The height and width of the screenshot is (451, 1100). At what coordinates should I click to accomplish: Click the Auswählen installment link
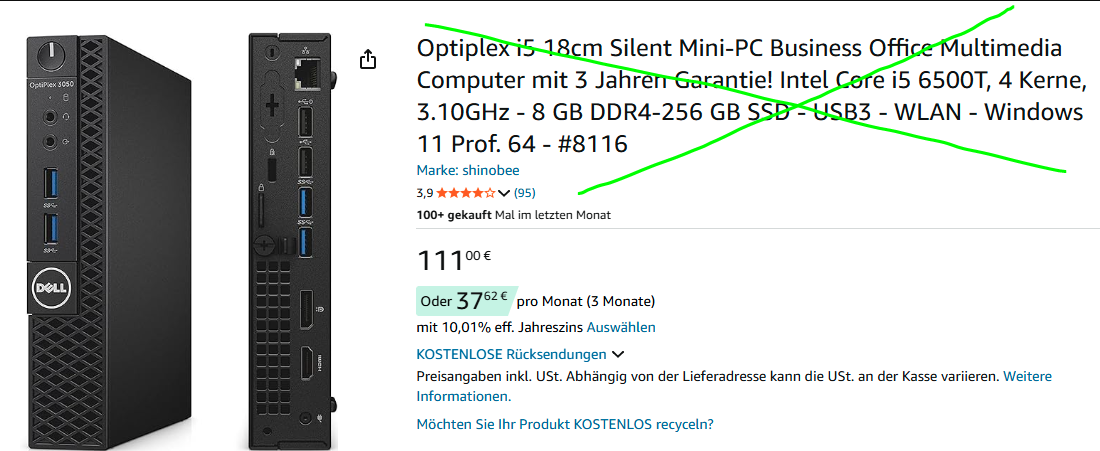[621, 327]
